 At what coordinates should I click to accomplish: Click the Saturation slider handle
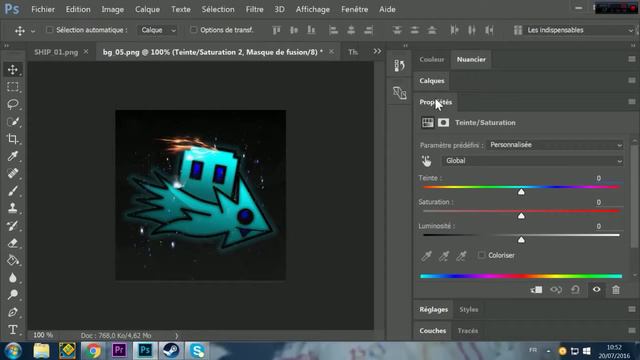(x=521, y=216)
